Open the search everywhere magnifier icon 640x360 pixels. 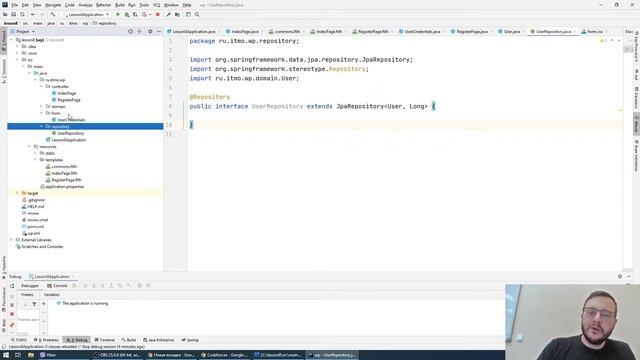197,14
